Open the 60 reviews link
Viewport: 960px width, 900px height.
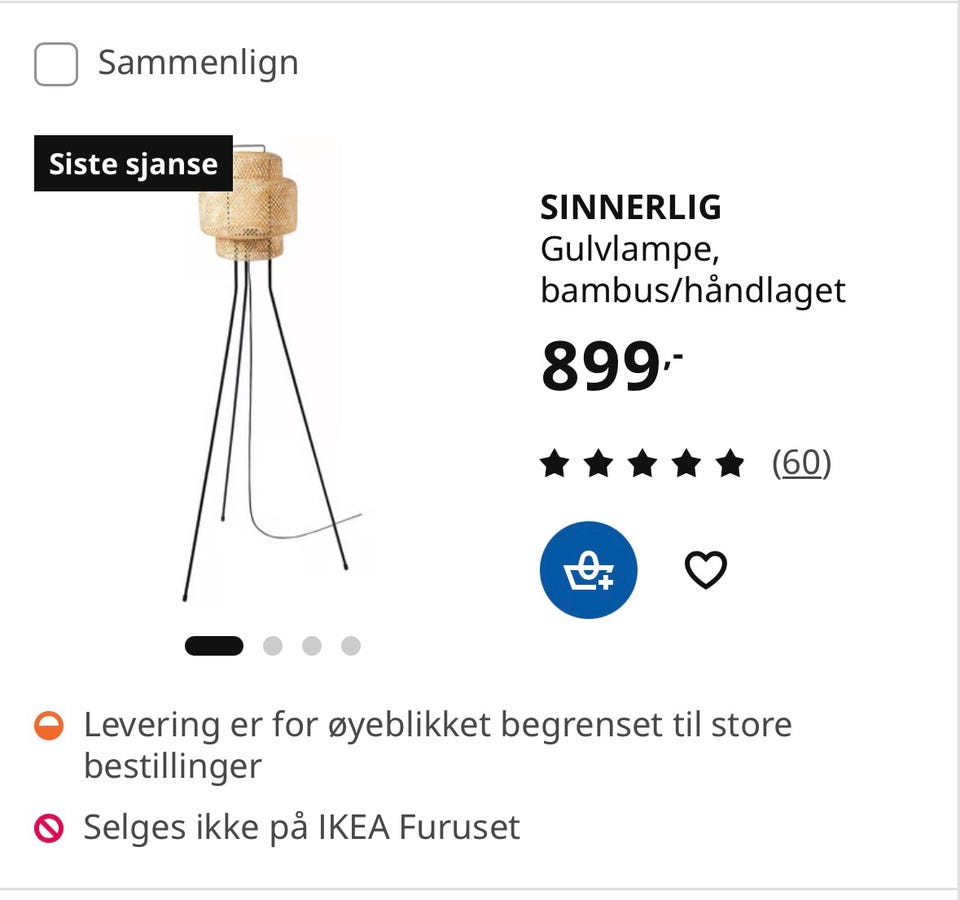point(801,462)
